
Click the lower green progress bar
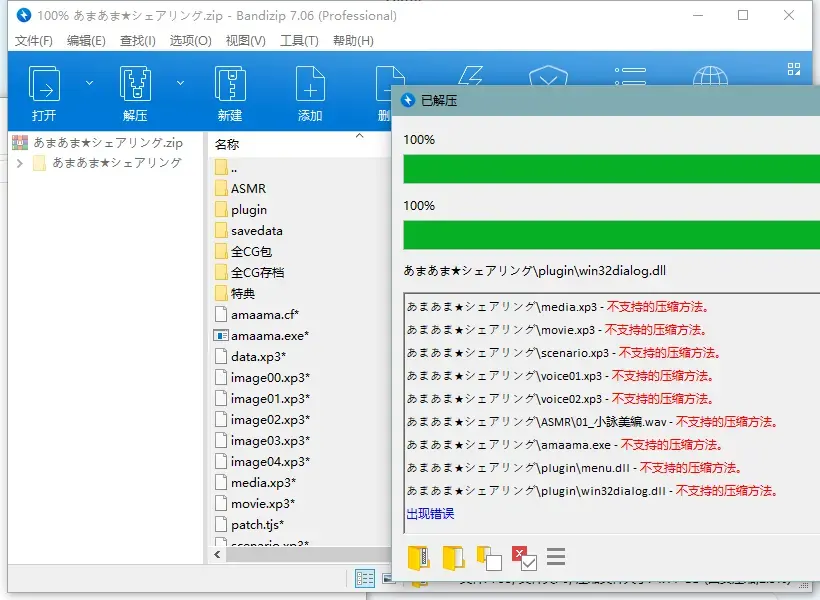(611, 235)
